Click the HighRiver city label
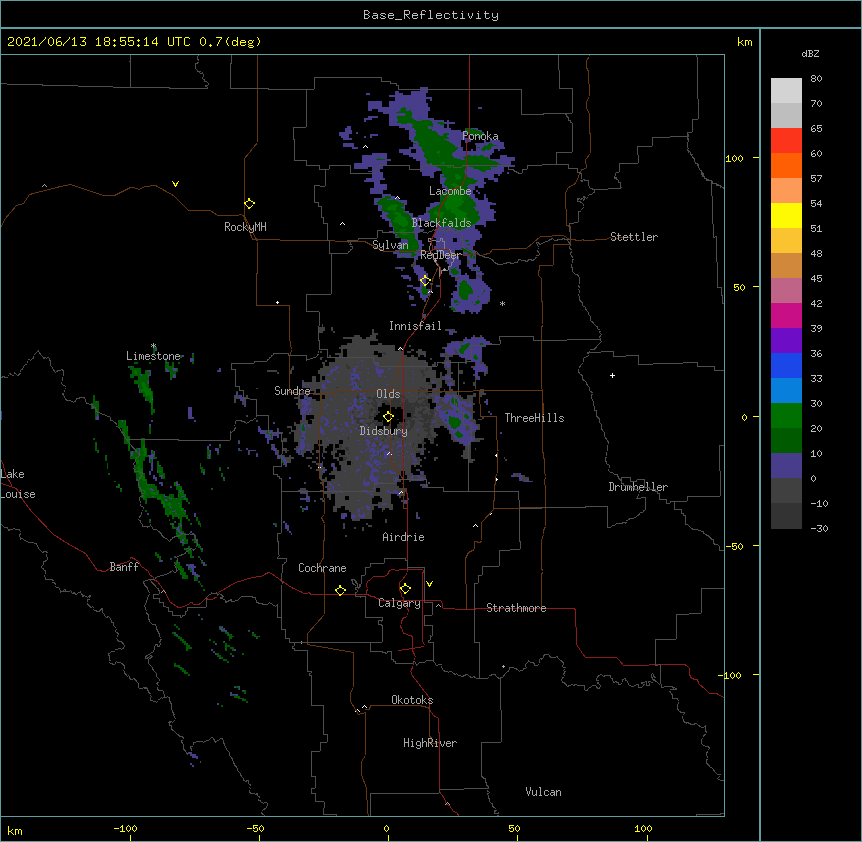 click(x=430, y=743)
